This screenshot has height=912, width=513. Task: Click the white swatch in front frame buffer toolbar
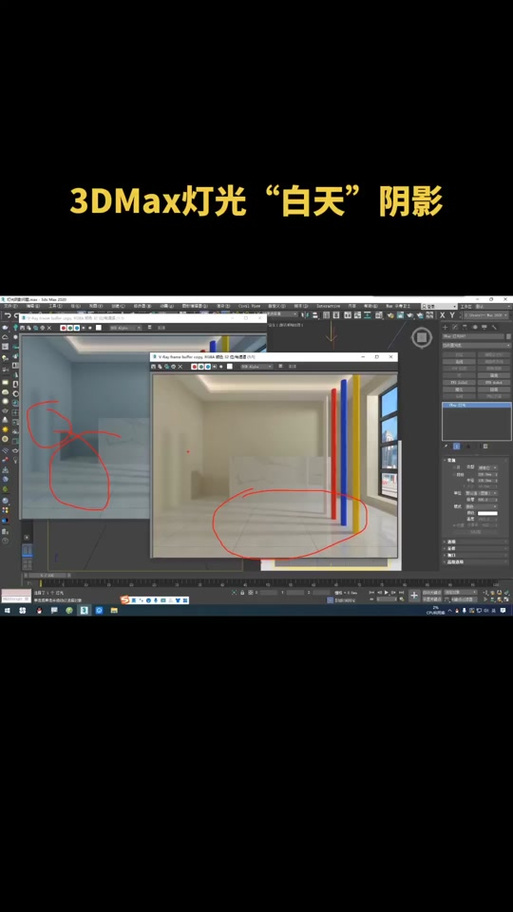(x=230, y=366)
